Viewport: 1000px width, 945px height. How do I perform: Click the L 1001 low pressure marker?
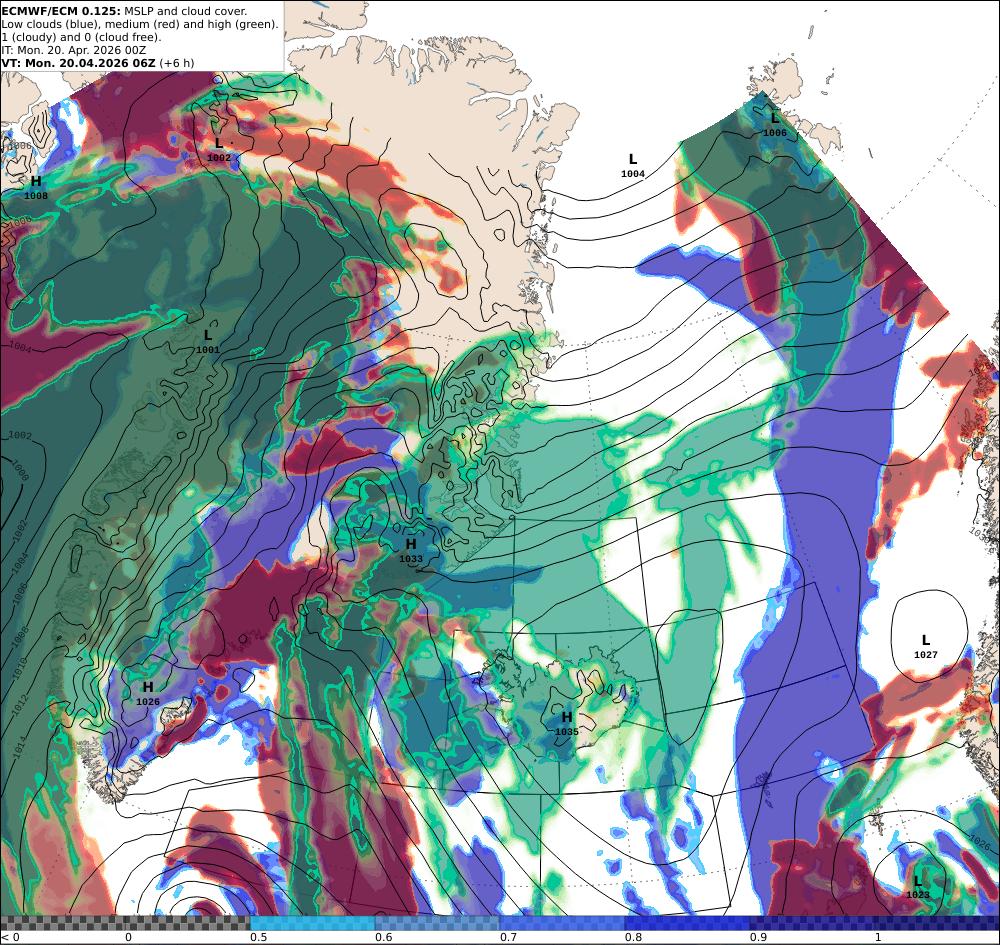208,341
